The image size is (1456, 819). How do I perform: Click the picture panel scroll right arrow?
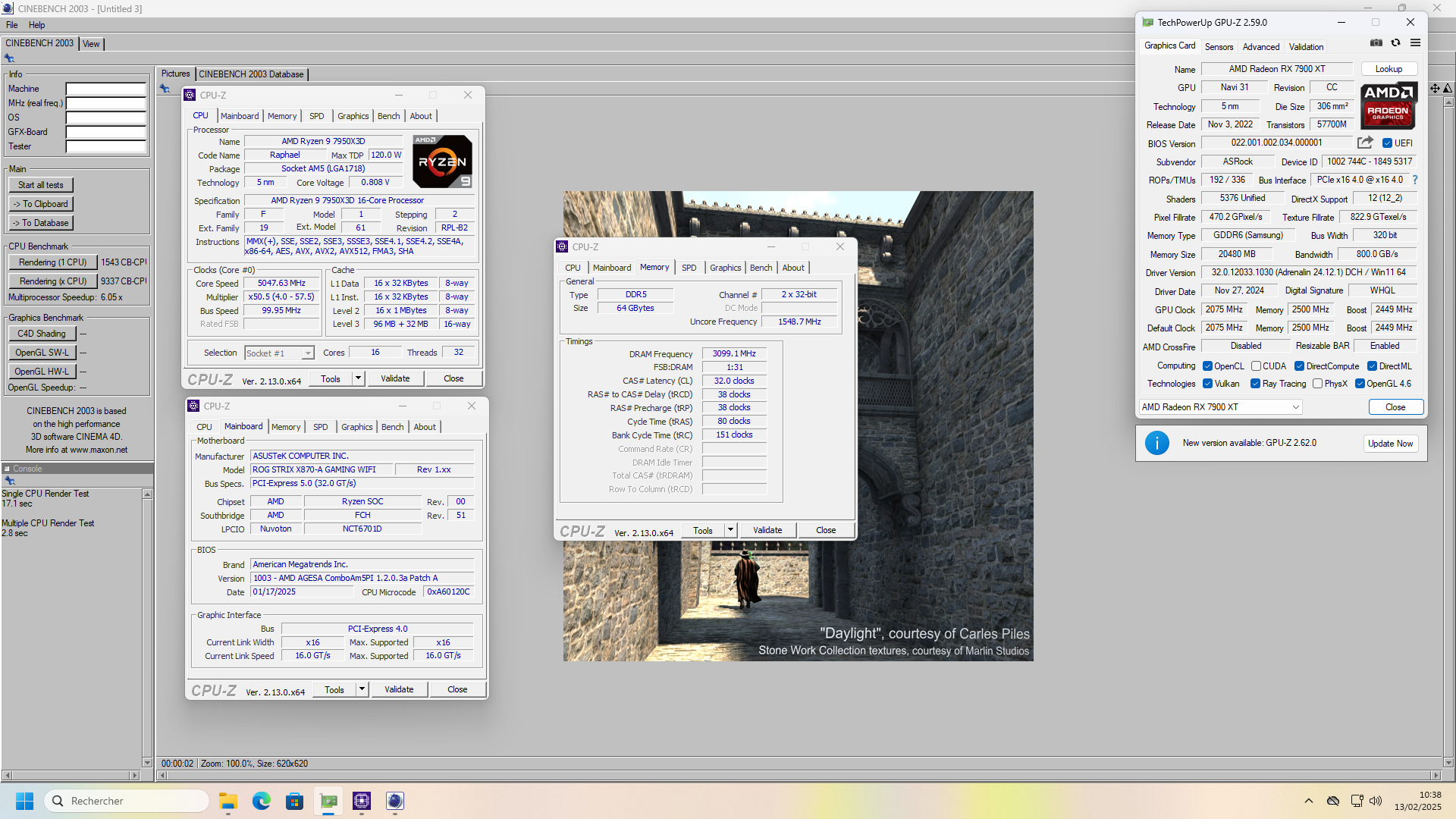tap(1436, 776)
